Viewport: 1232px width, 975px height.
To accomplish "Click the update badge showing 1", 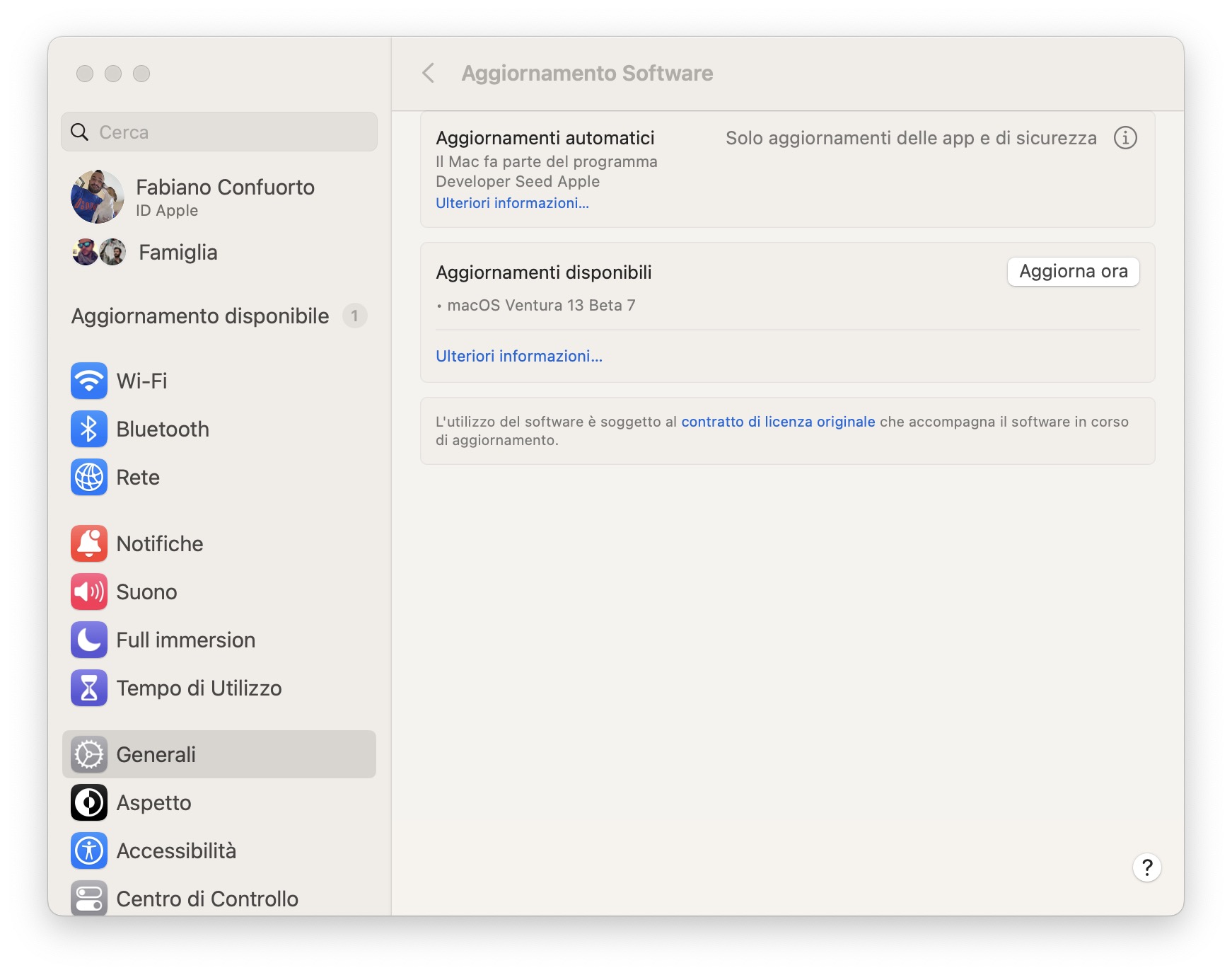I will (x=354, y=316).
